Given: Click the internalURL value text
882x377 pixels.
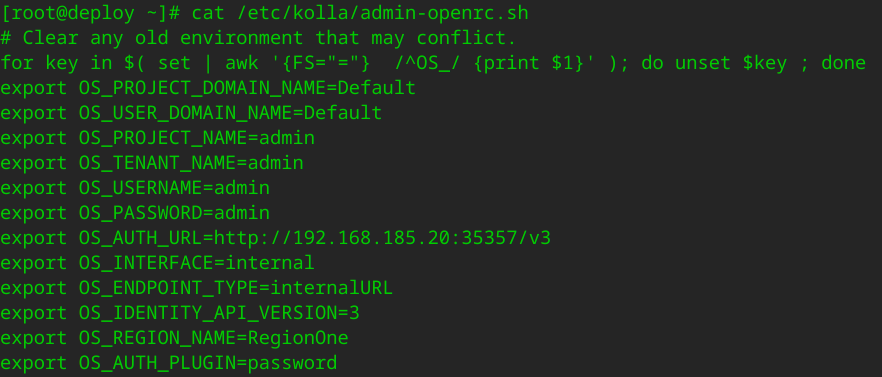Looking at the screenshot, I should pos(332,288).
